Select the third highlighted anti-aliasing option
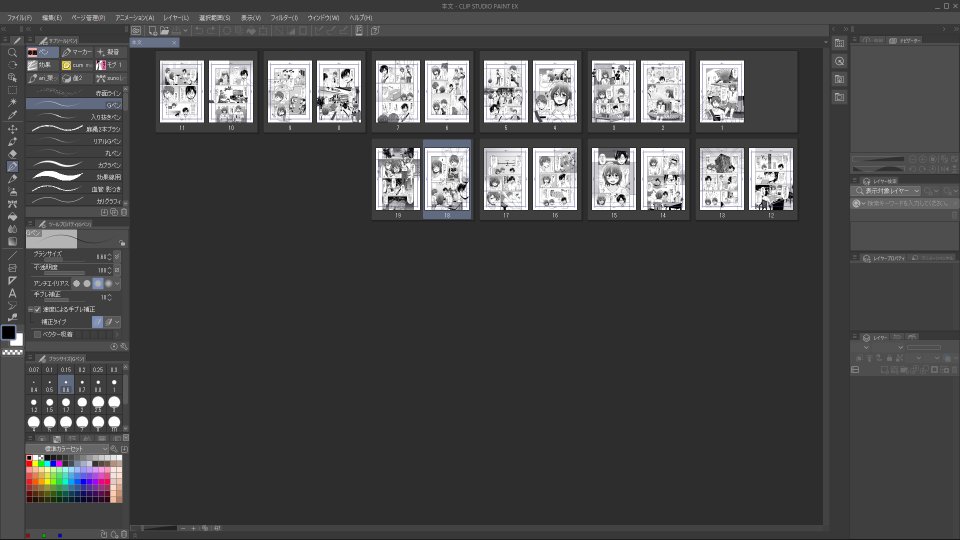 click(97, 283)
